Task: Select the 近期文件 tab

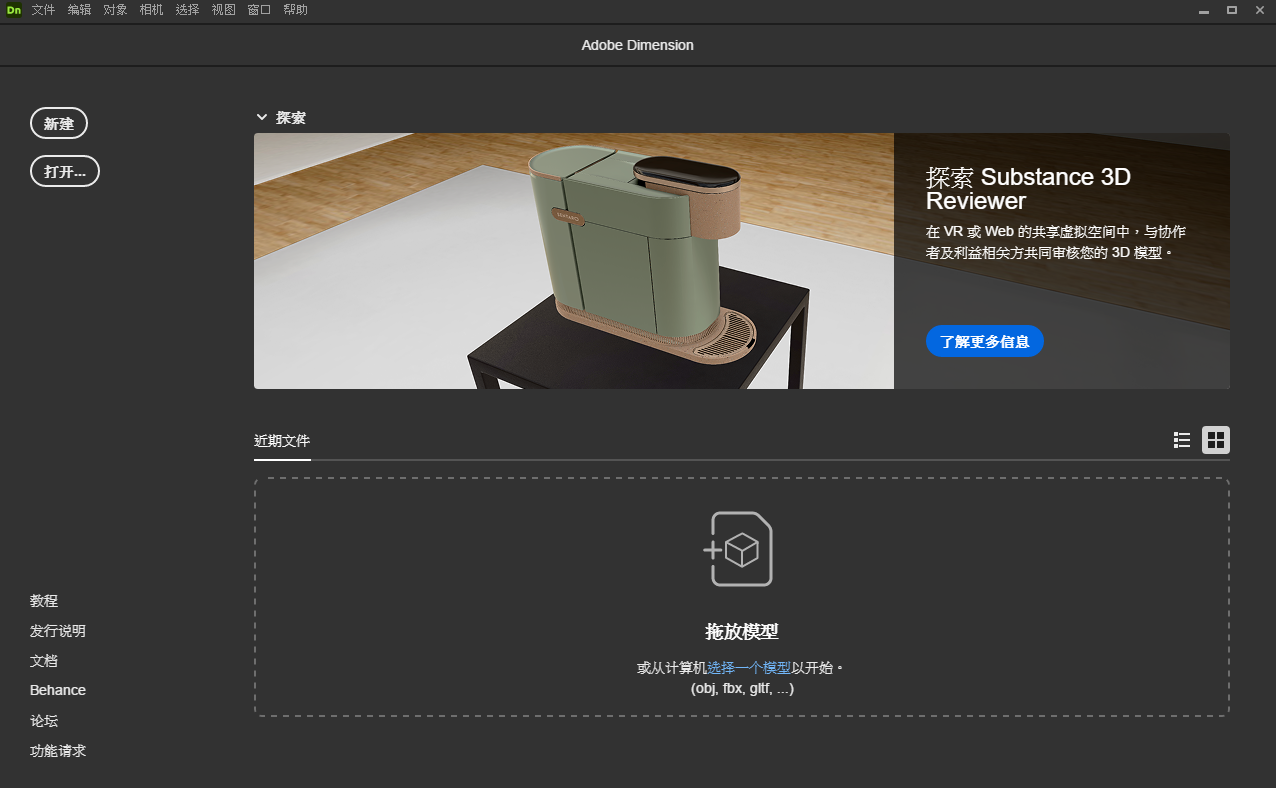Action: click(282, 441)
